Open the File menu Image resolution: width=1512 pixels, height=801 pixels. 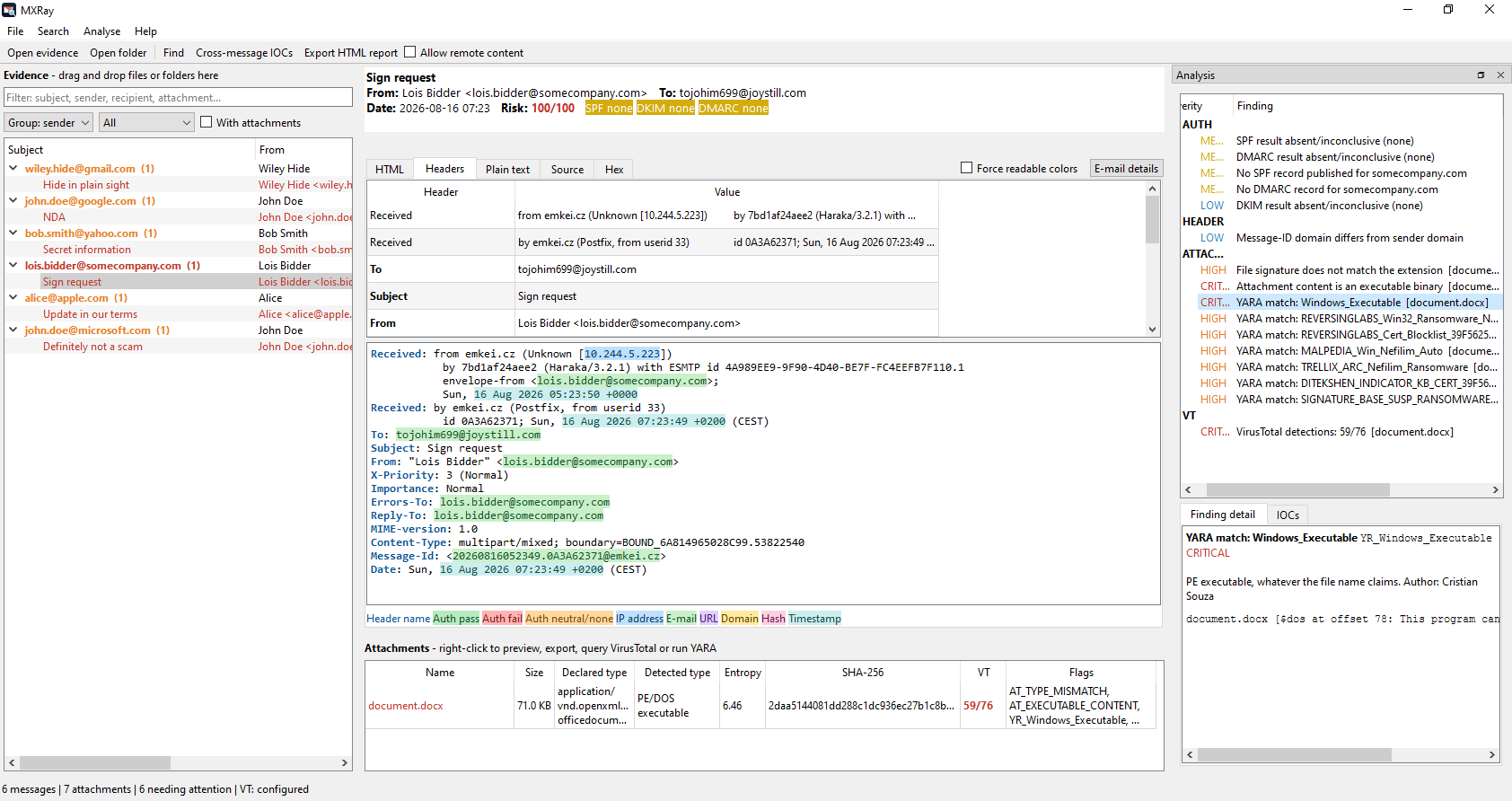15,31
